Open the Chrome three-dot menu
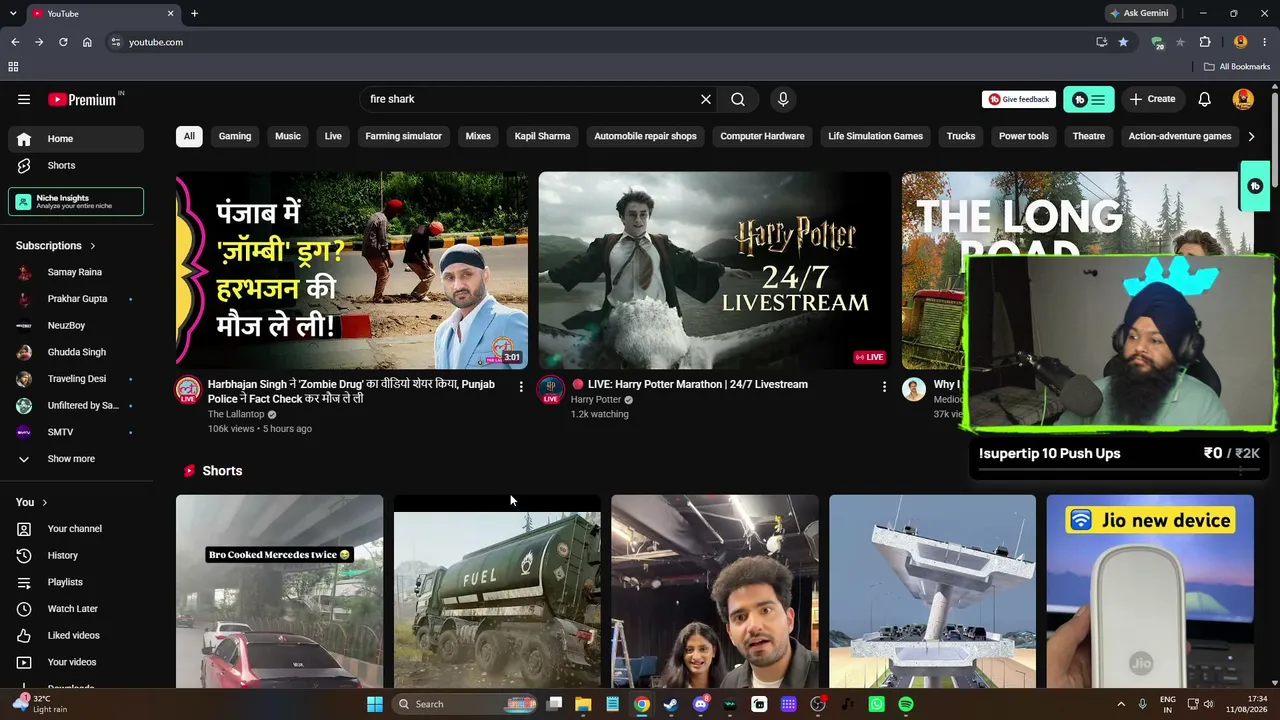 pyautogui.click(x=1265, y=42)
